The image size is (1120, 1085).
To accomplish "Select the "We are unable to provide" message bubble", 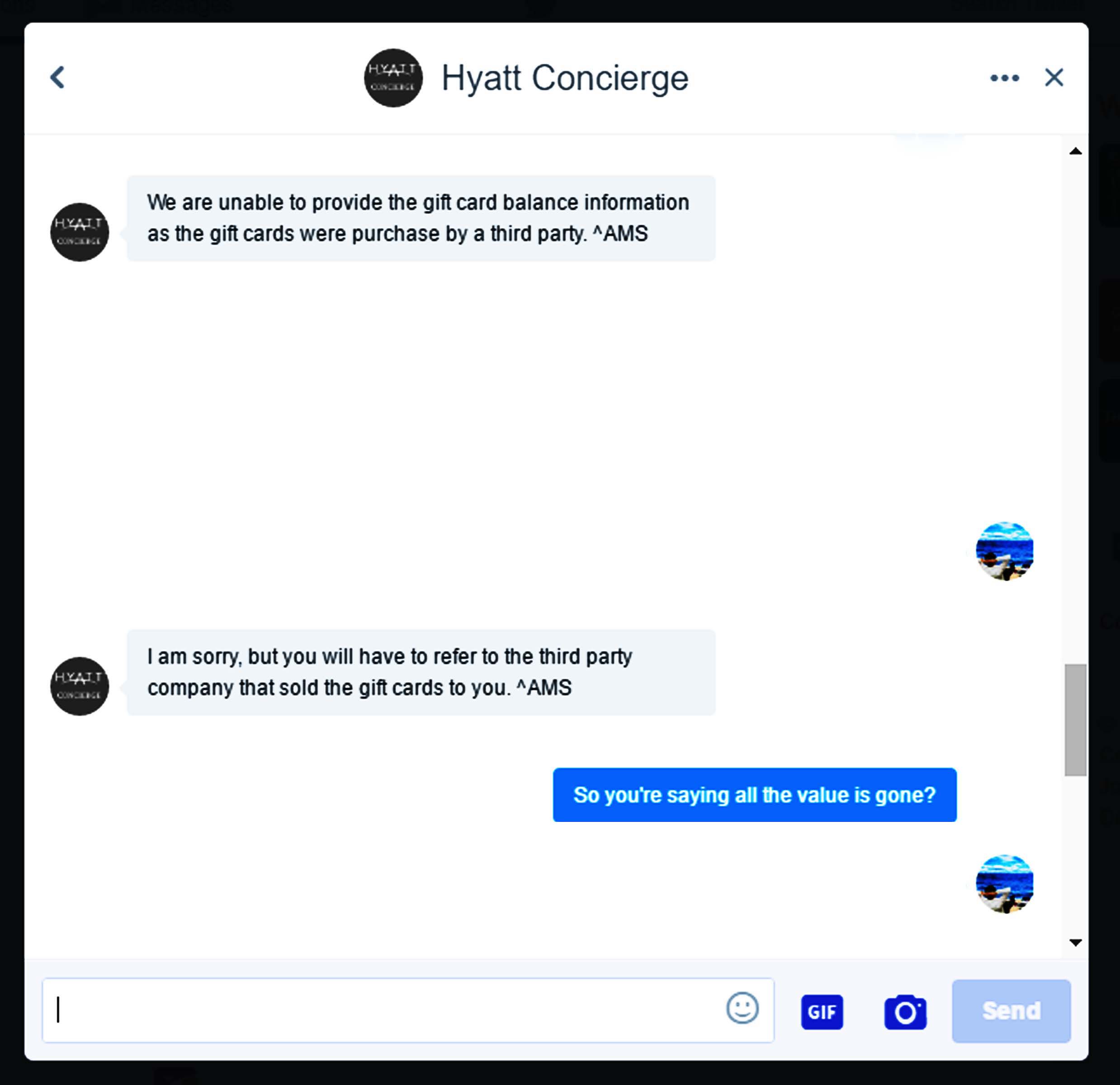I will (421, 218).
